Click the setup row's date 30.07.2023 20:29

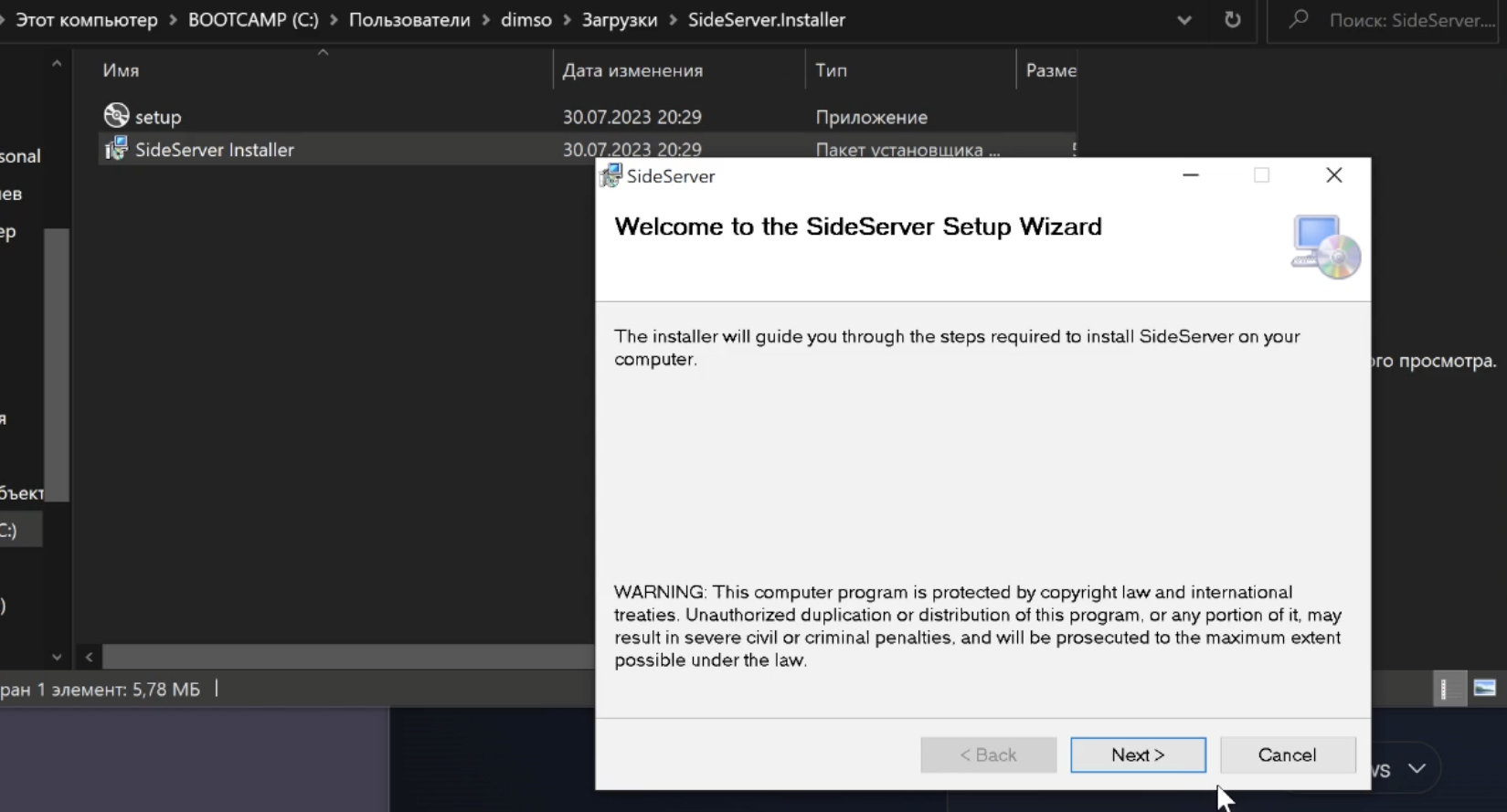coord(632,117)
